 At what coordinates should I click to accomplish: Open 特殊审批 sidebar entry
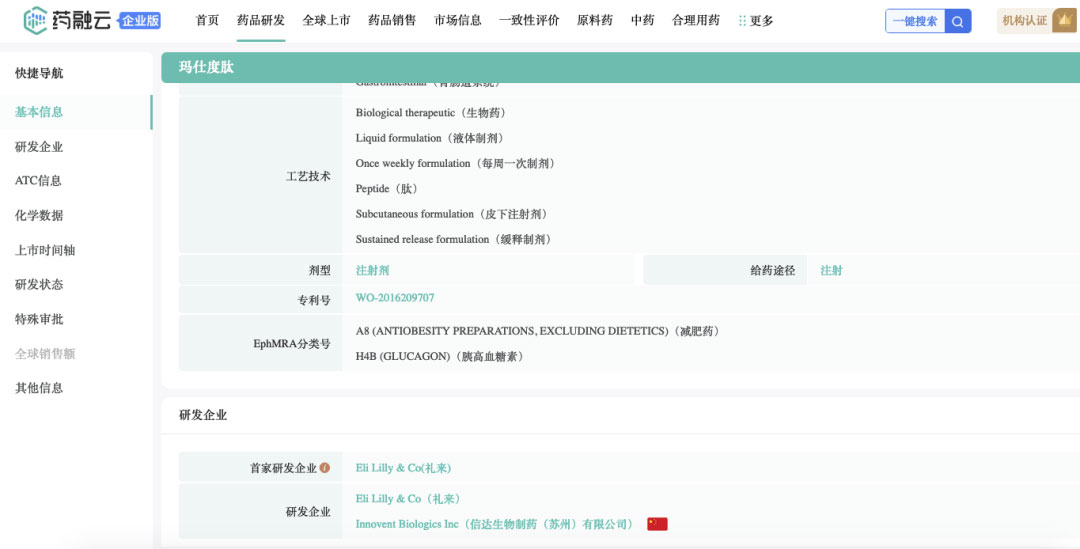click(x=39, y=319)
